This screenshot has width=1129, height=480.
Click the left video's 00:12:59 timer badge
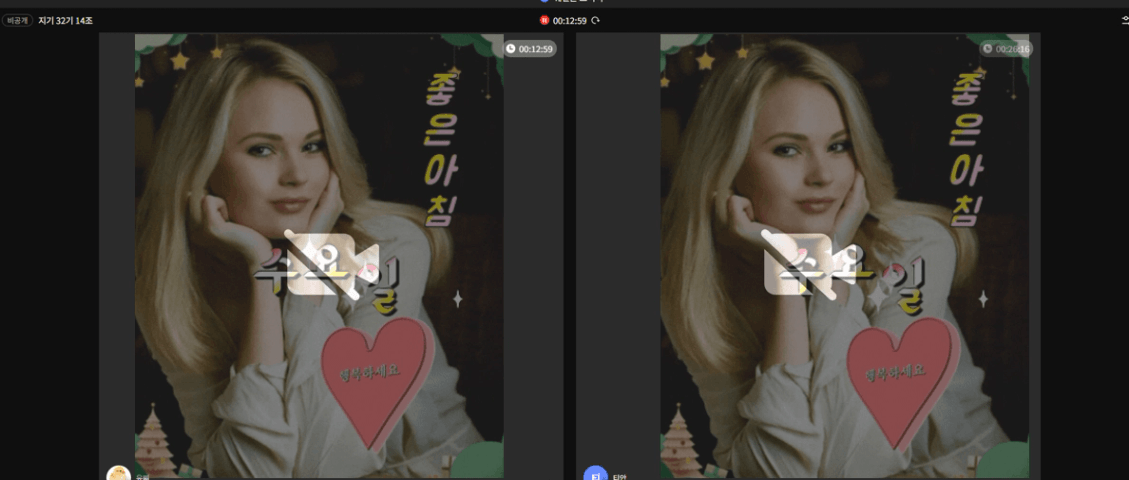[x=529, y=49]
